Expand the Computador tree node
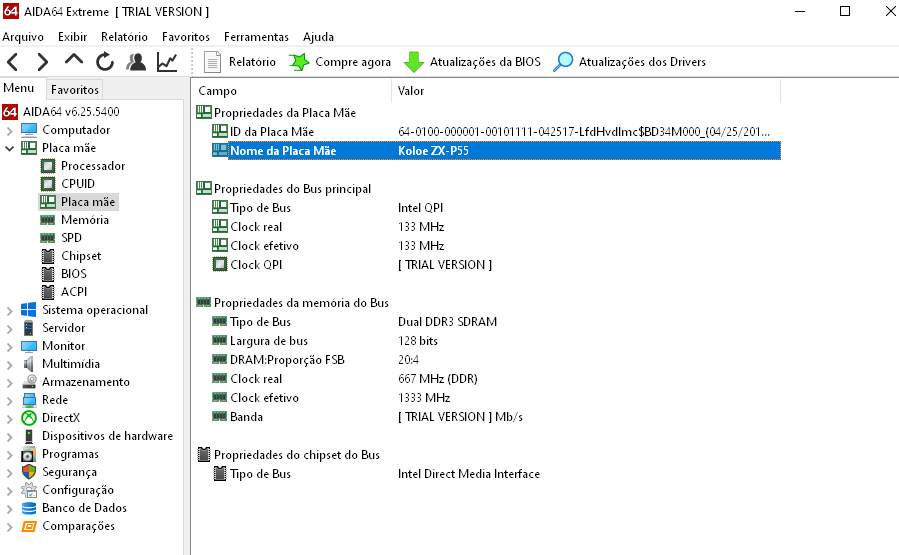This screenshot has height=555, width=899. [x=9, y=131]
